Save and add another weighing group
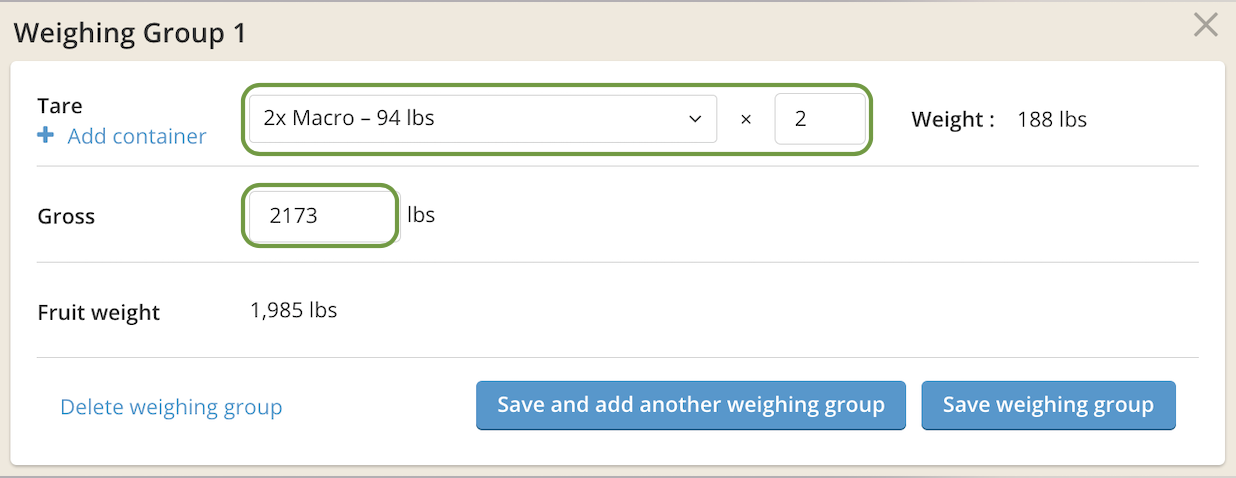 click(691, 405)
